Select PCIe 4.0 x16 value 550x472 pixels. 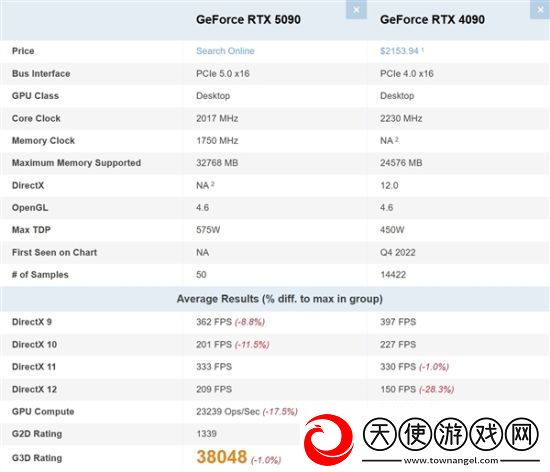(407, 73)
